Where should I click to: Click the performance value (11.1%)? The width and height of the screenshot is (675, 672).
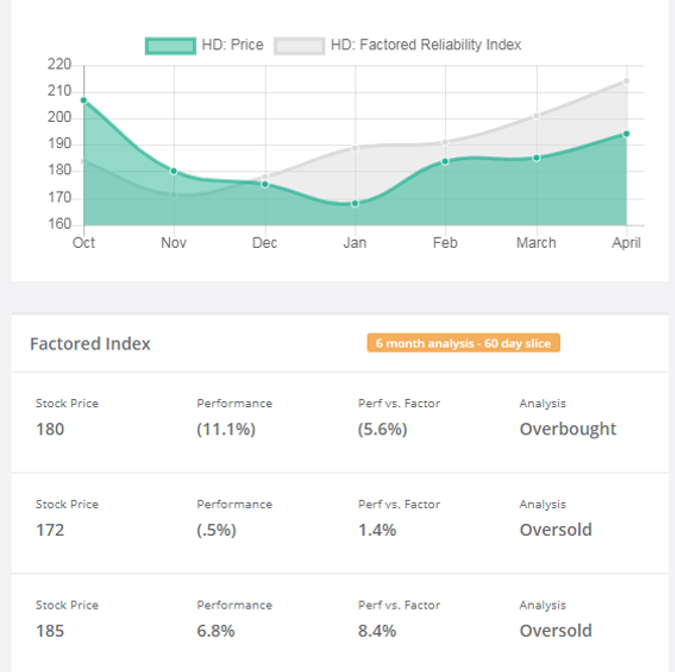pyautogui.click(x=226, y=429)
